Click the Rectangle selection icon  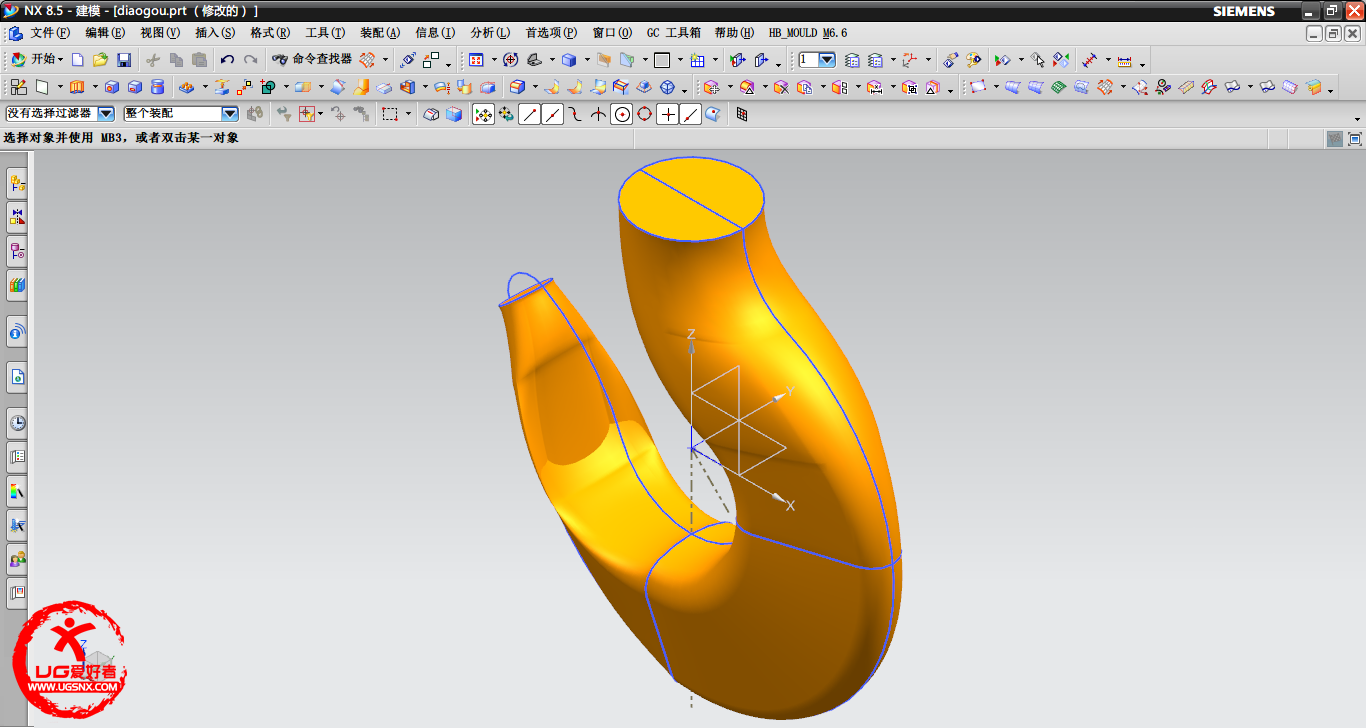(390, 114)
